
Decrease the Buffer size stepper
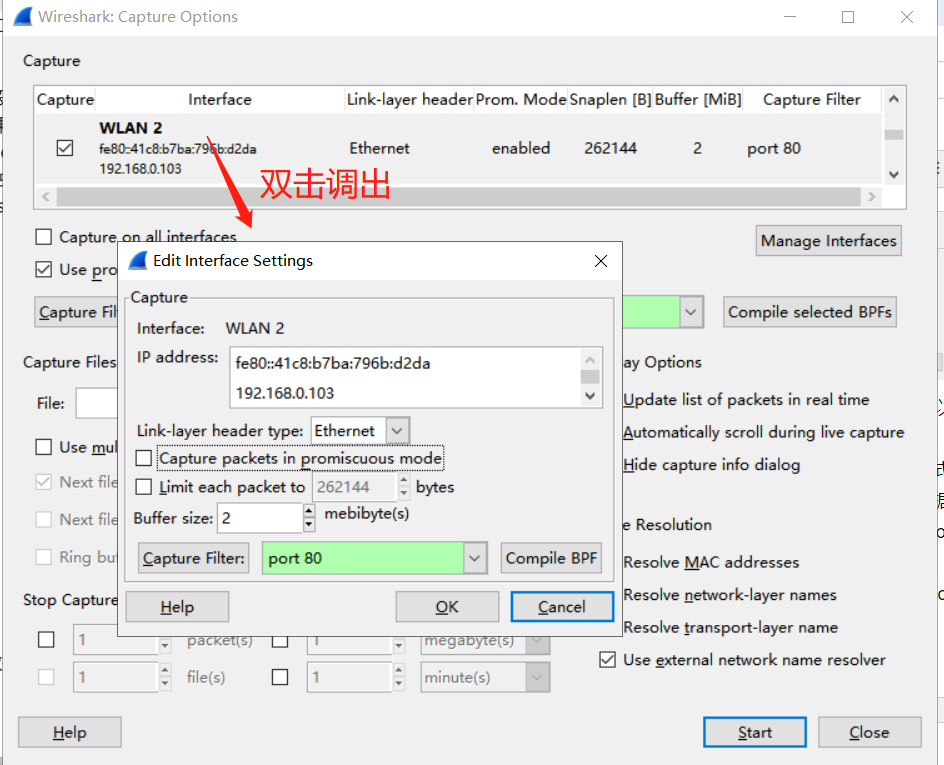(309, 525)
